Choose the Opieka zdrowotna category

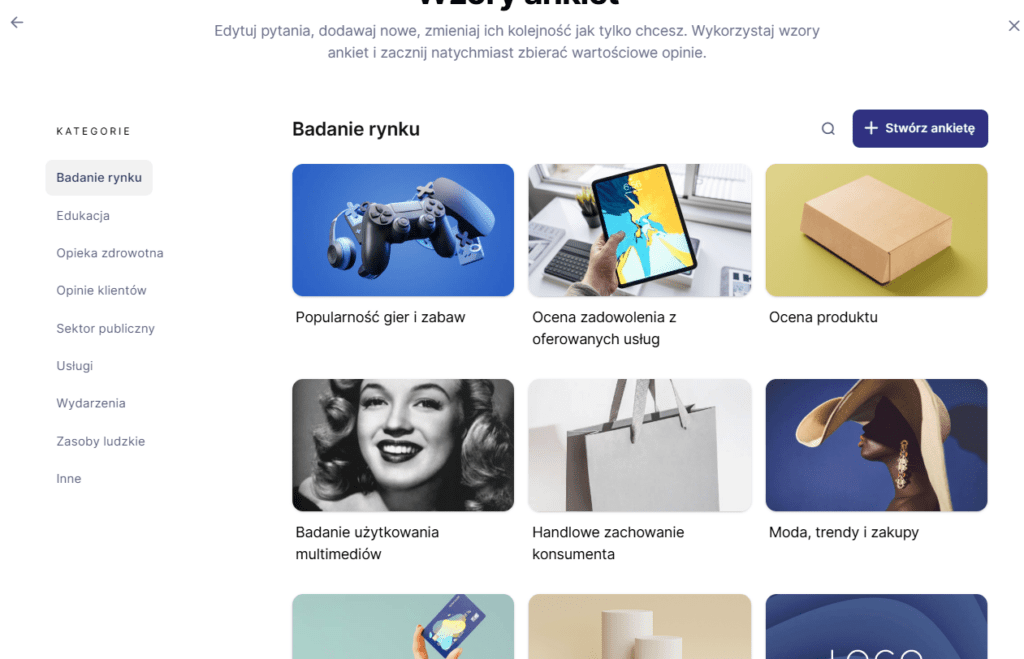point(110,253)
